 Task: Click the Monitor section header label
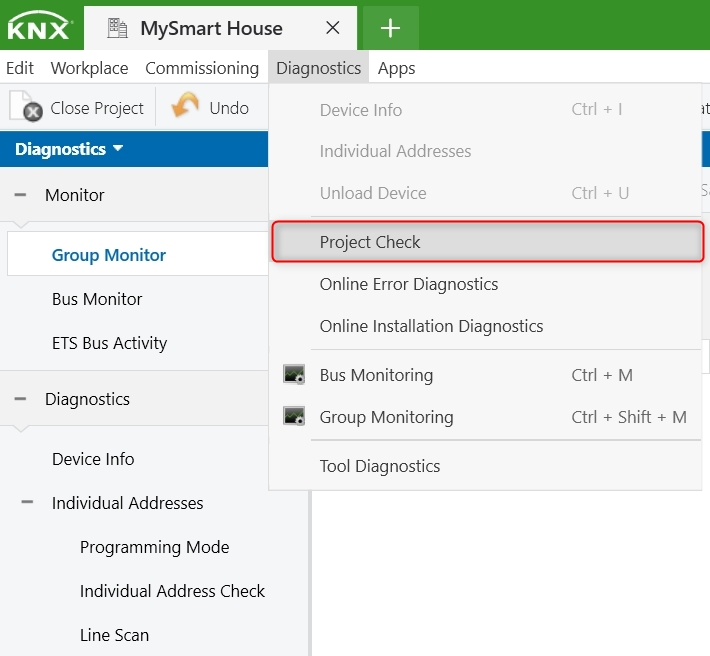pyautogui.click(x=74, y=195)
